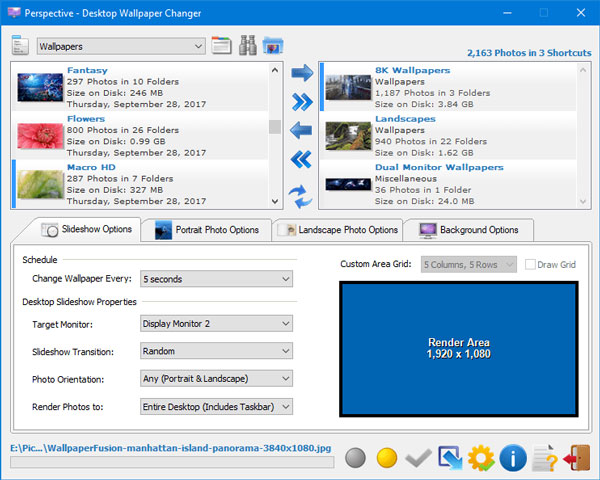Open the Background Options tab

click(468, 230)
